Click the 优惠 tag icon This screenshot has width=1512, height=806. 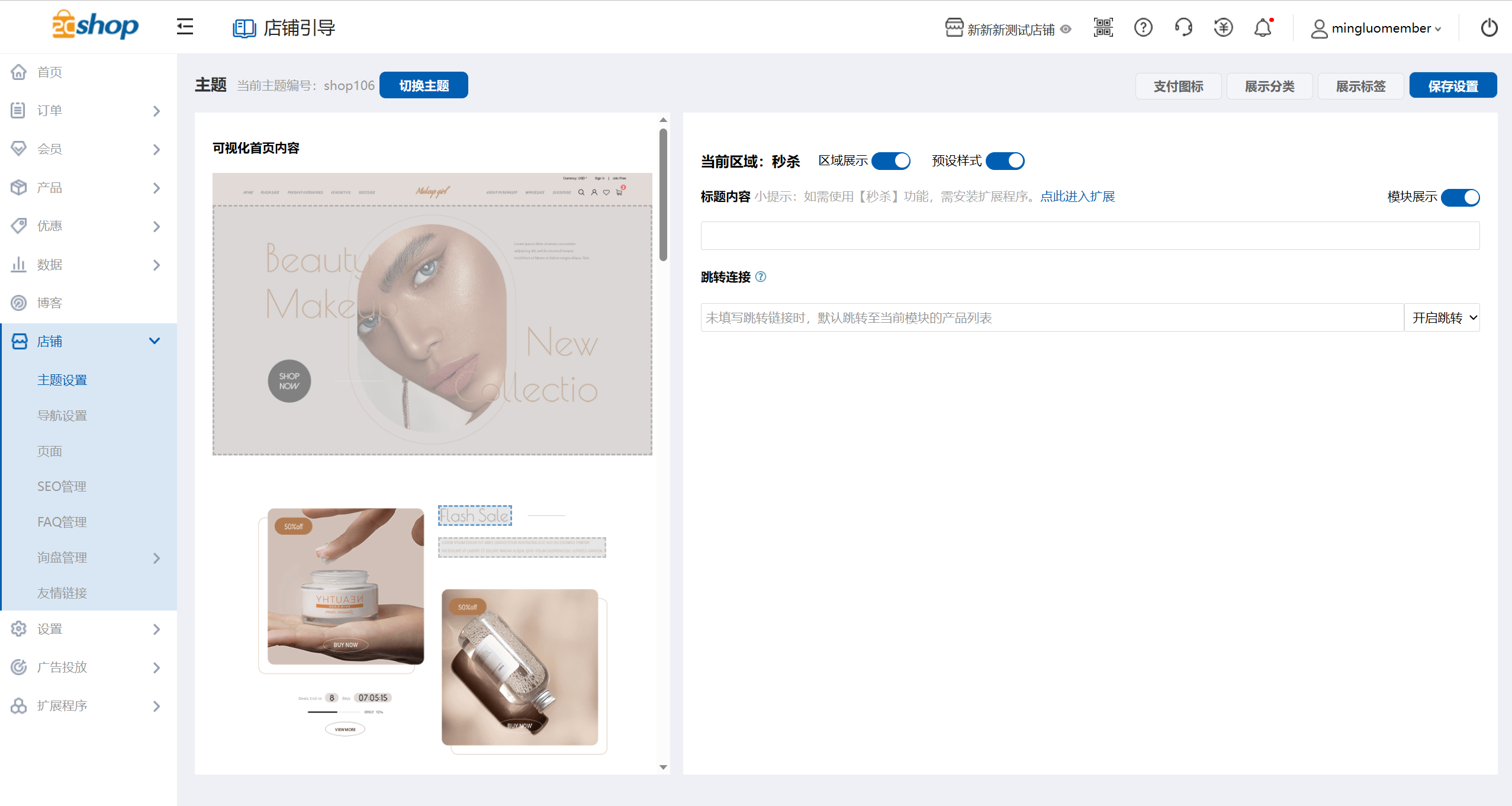click(19, 226)
